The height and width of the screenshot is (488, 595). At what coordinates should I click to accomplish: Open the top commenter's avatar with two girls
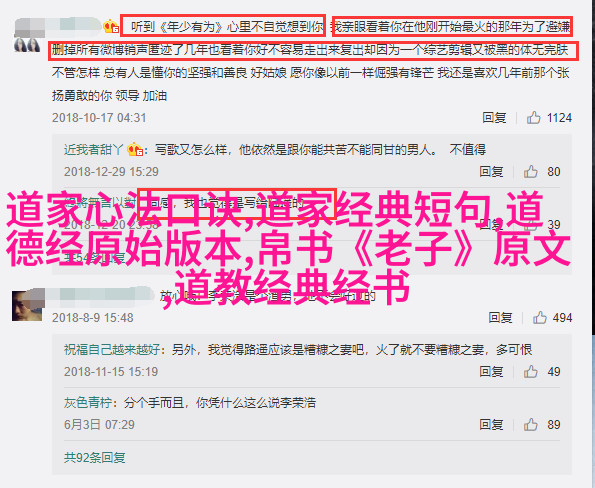coord(27,45)
